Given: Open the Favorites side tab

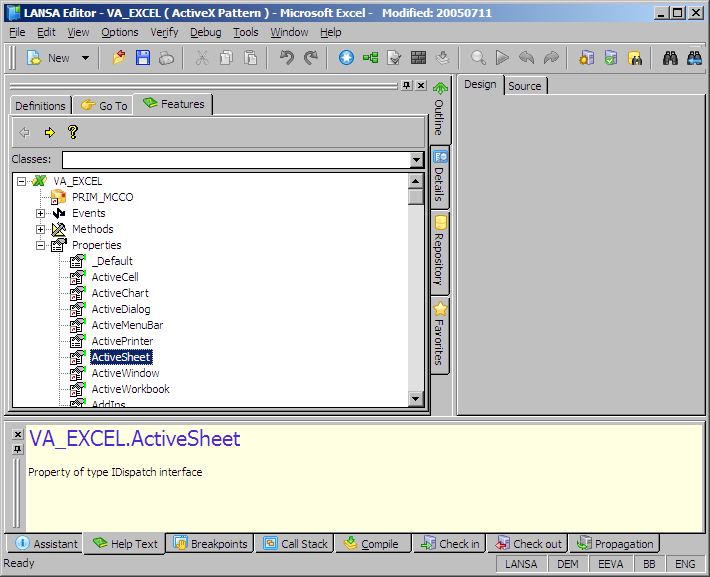Looking at the screenshot, I should 440,334.
